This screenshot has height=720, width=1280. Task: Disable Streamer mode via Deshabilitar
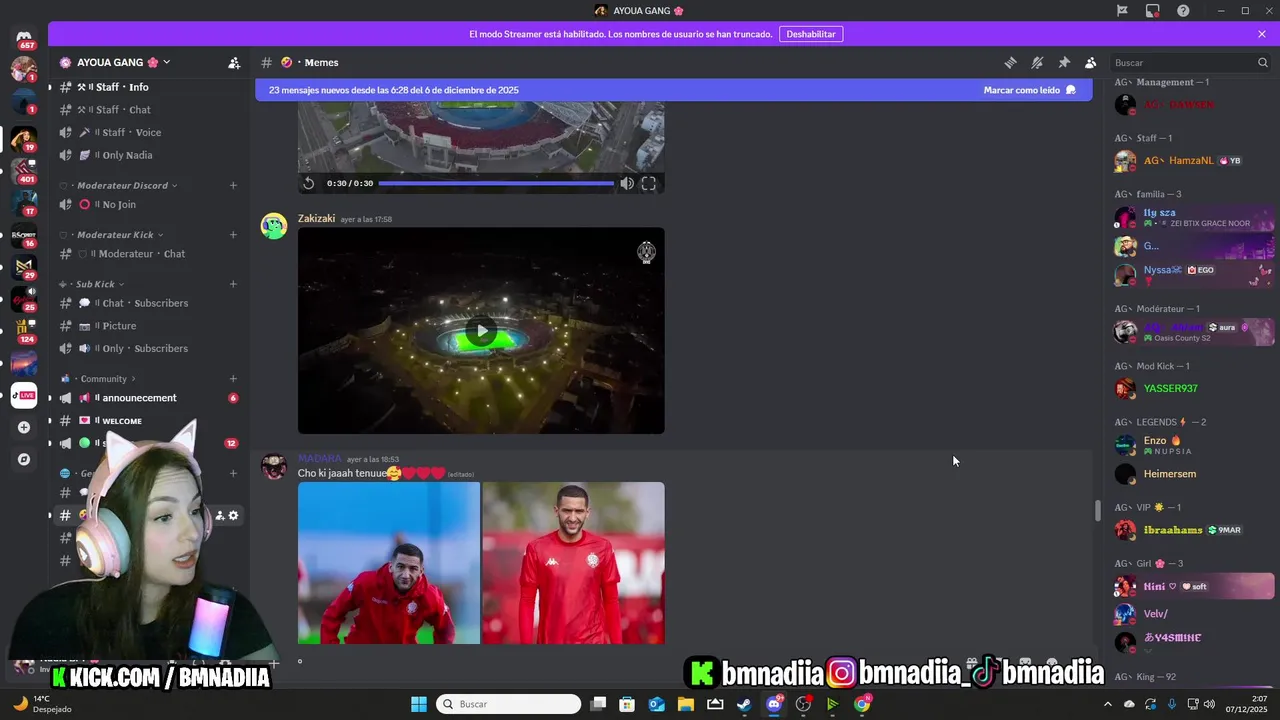click(811, 34)
